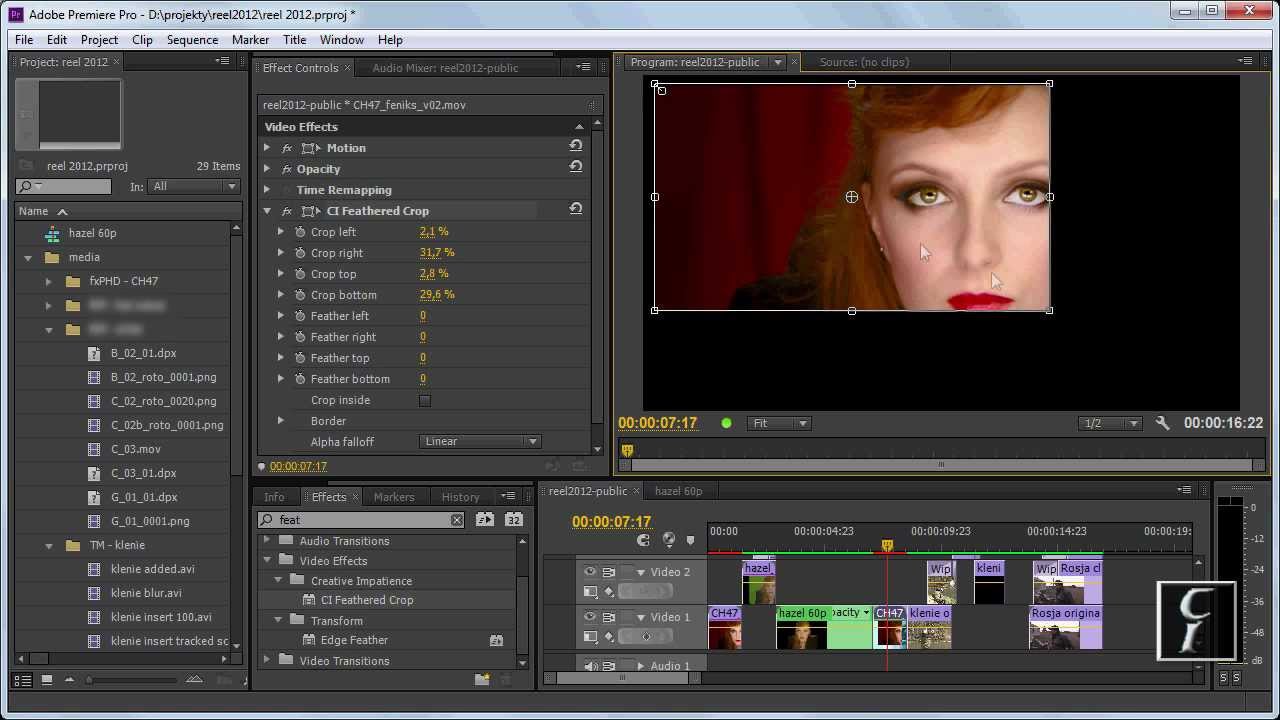1280x720 pixels.
Task: Toggle animation stopwatch for Crop bottom
Action: tap(300, 295)
